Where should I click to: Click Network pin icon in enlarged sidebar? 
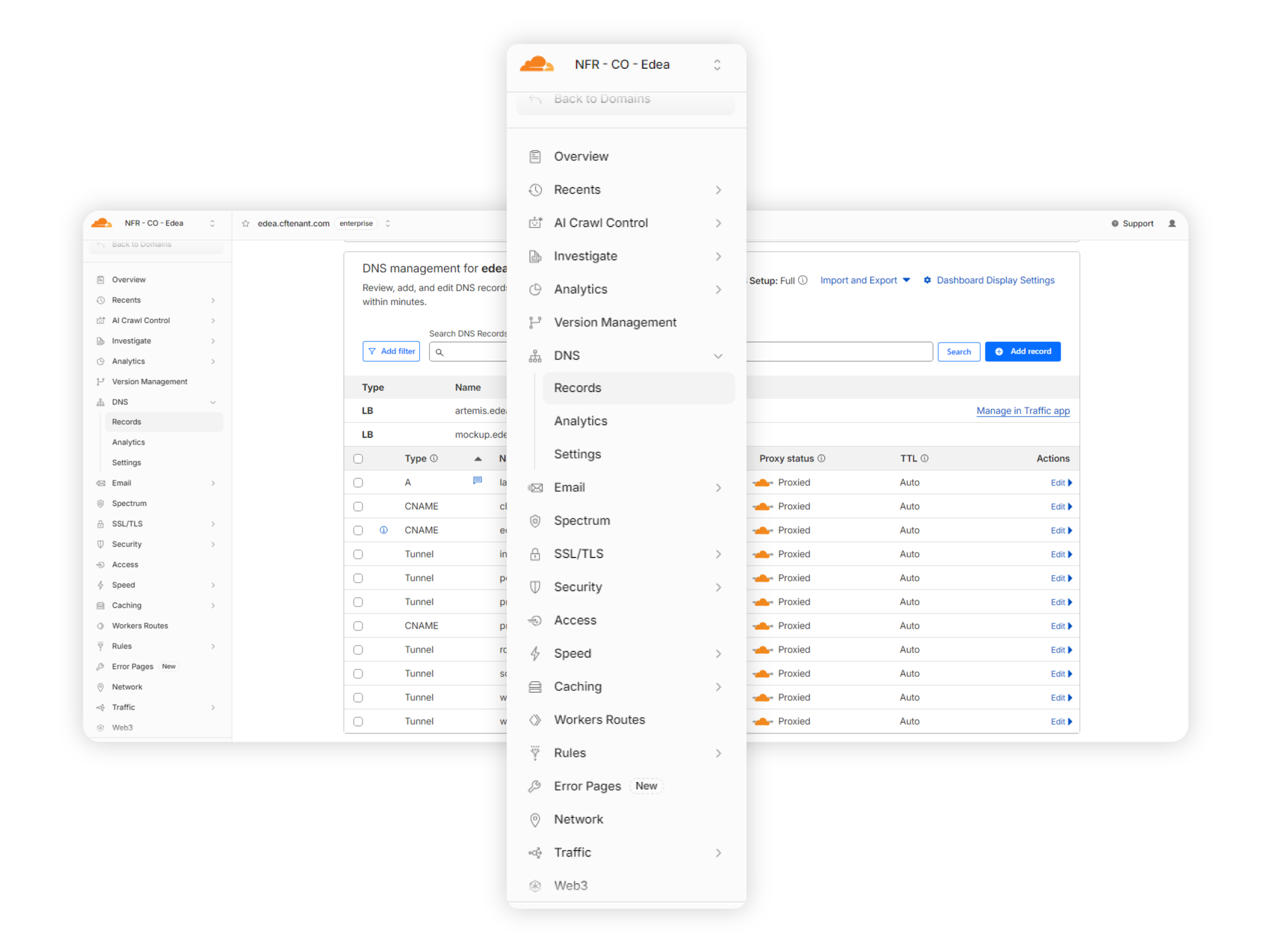pos(535,820)
